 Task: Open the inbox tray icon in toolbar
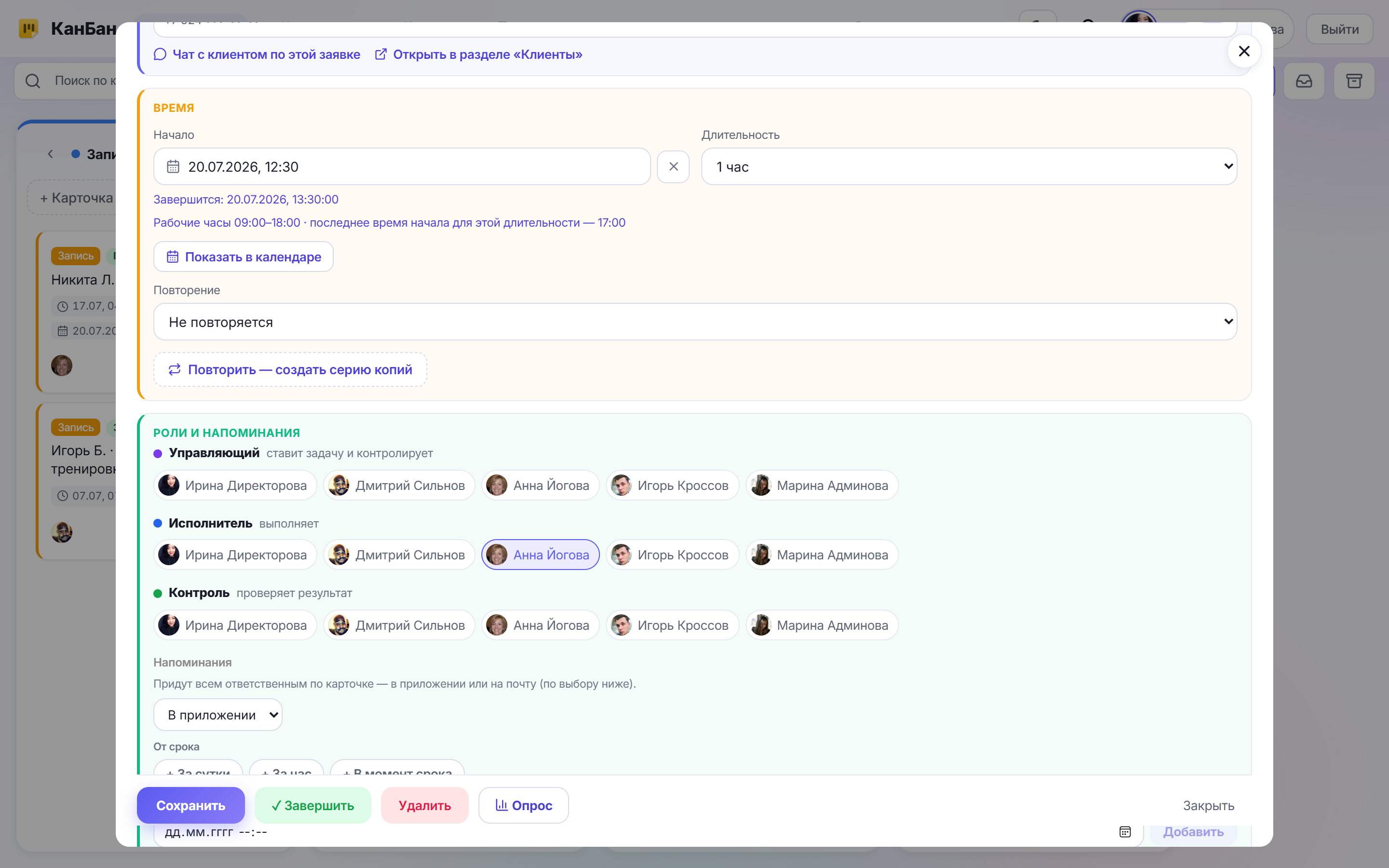pos(1304,81)
